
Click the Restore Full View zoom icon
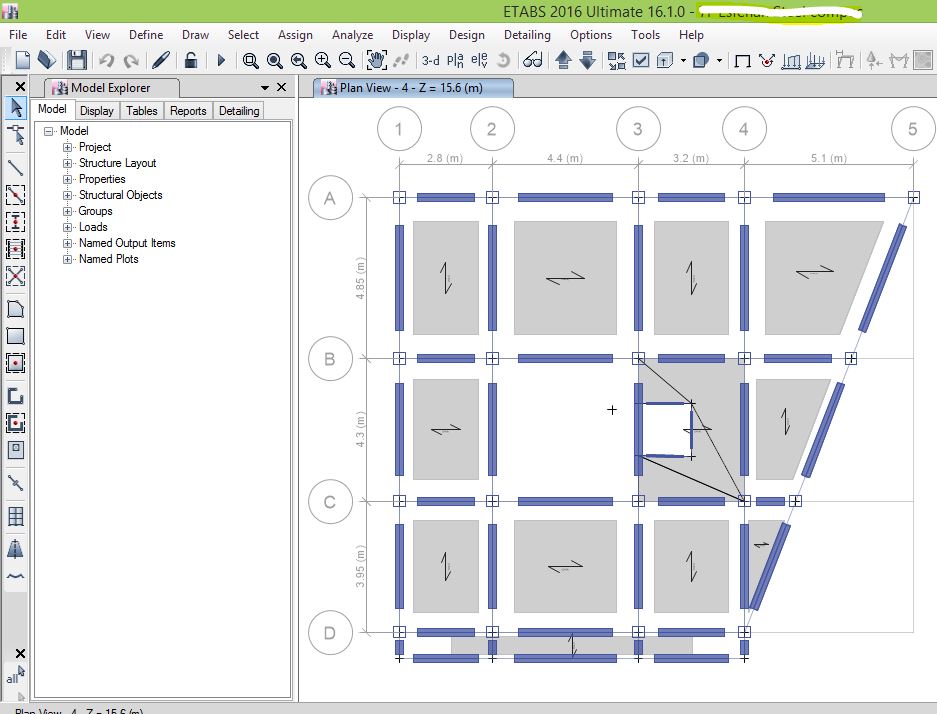pyautogui.click(x=274, y=60)
